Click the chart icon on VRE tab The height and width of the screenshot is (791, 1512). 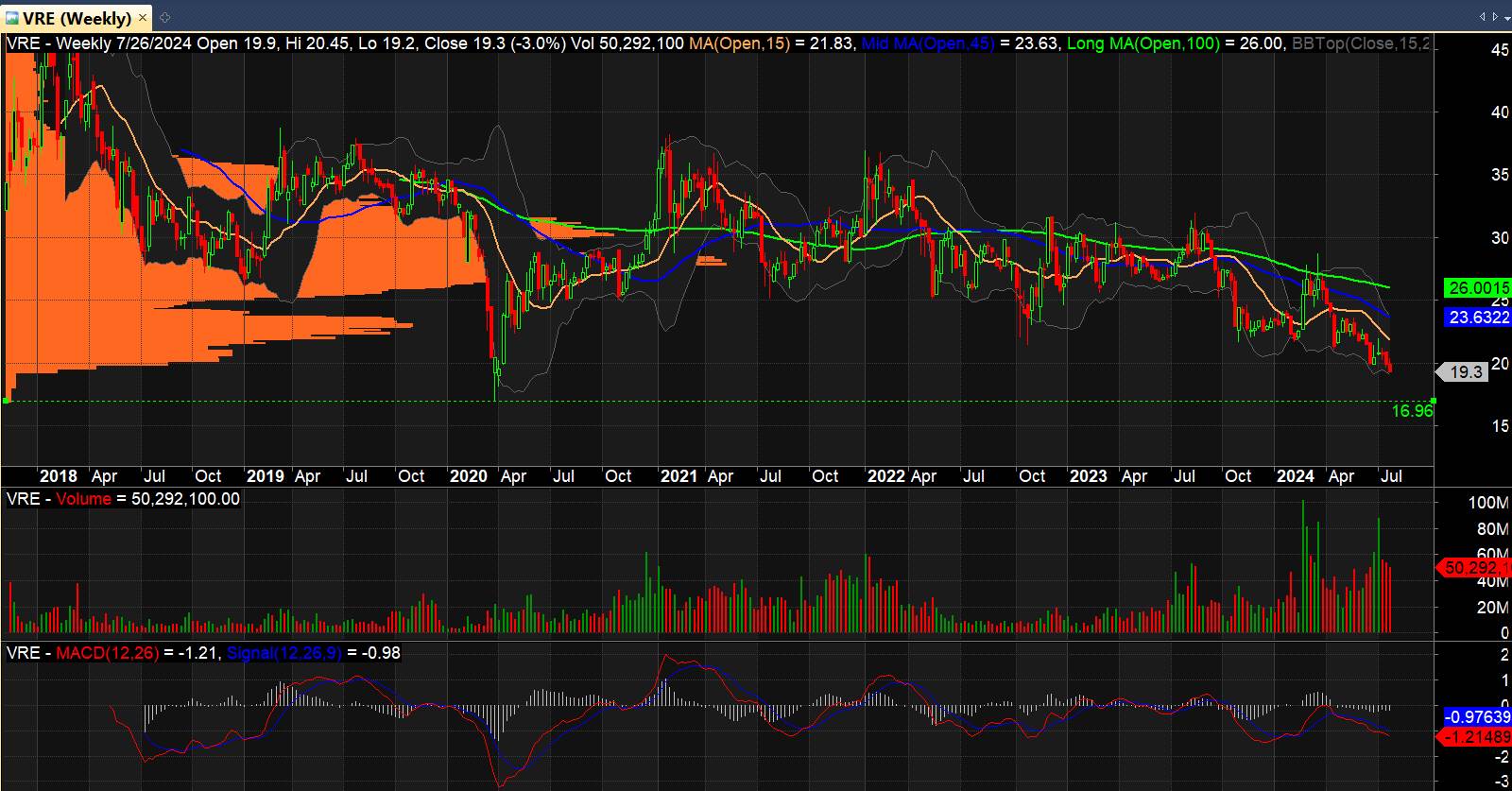coord(11,18)
